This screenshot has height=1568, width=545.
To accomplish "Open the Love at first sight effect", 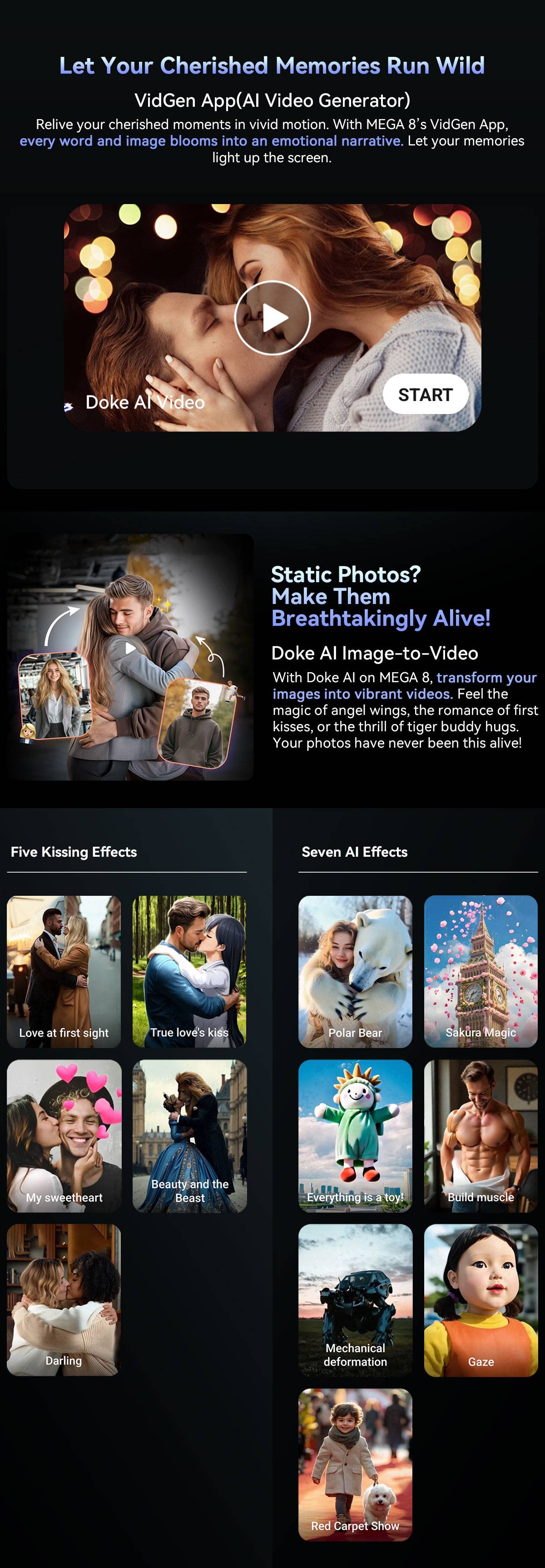I will coord(64,972).
